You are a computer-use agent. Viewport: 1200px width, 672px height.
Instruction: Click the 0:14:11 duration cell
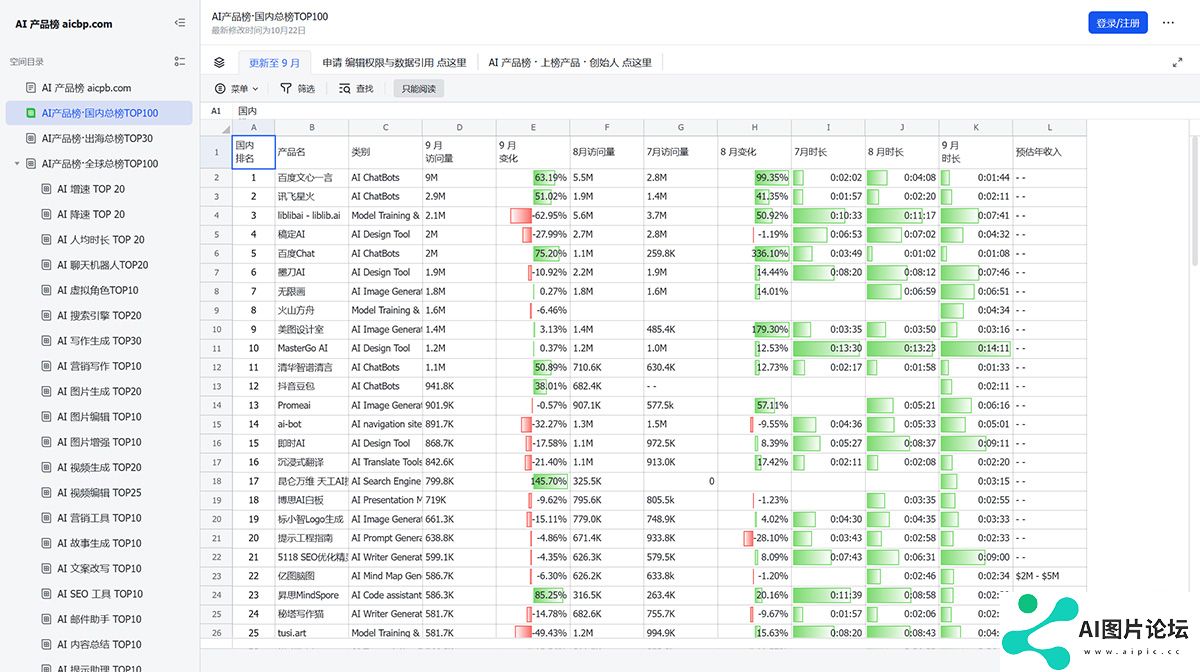coord(975,348)
